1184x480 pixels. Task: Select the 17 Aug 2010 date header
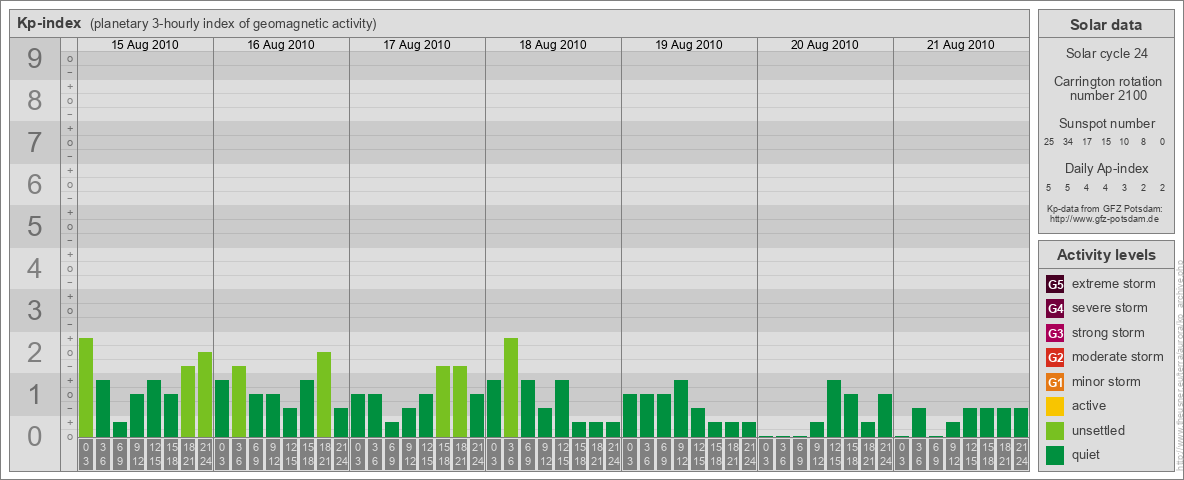click(x=417, y=45)
